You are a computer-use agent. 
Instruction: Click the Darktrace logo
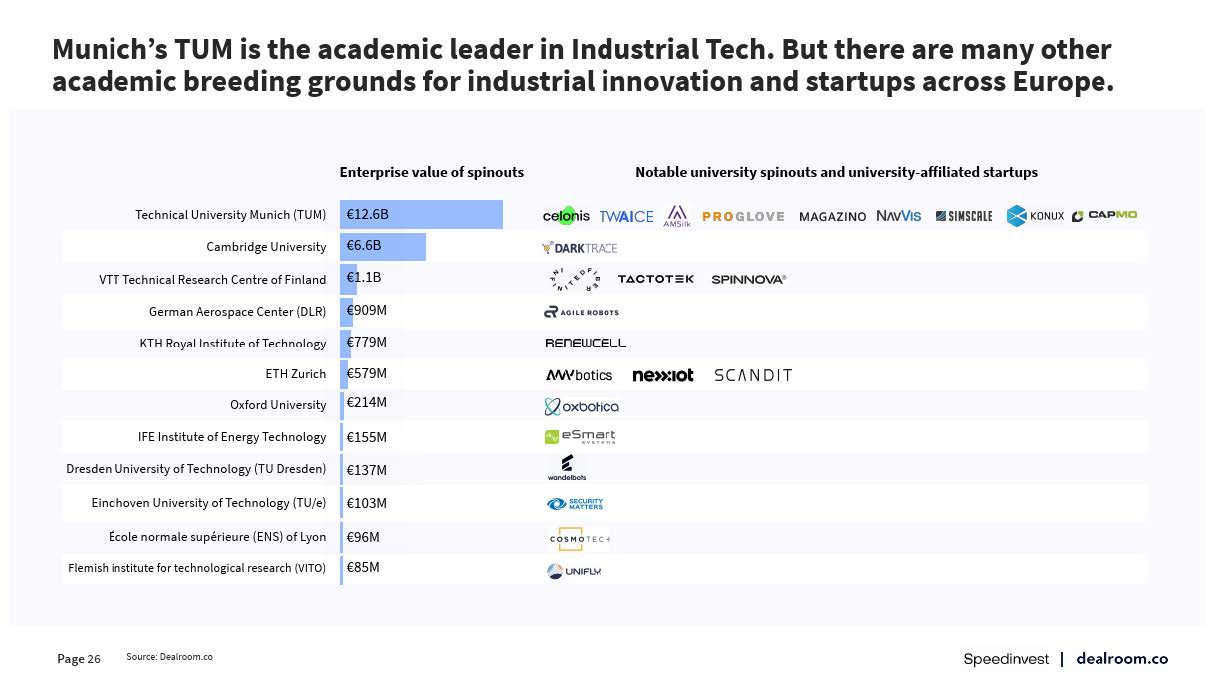579,247
